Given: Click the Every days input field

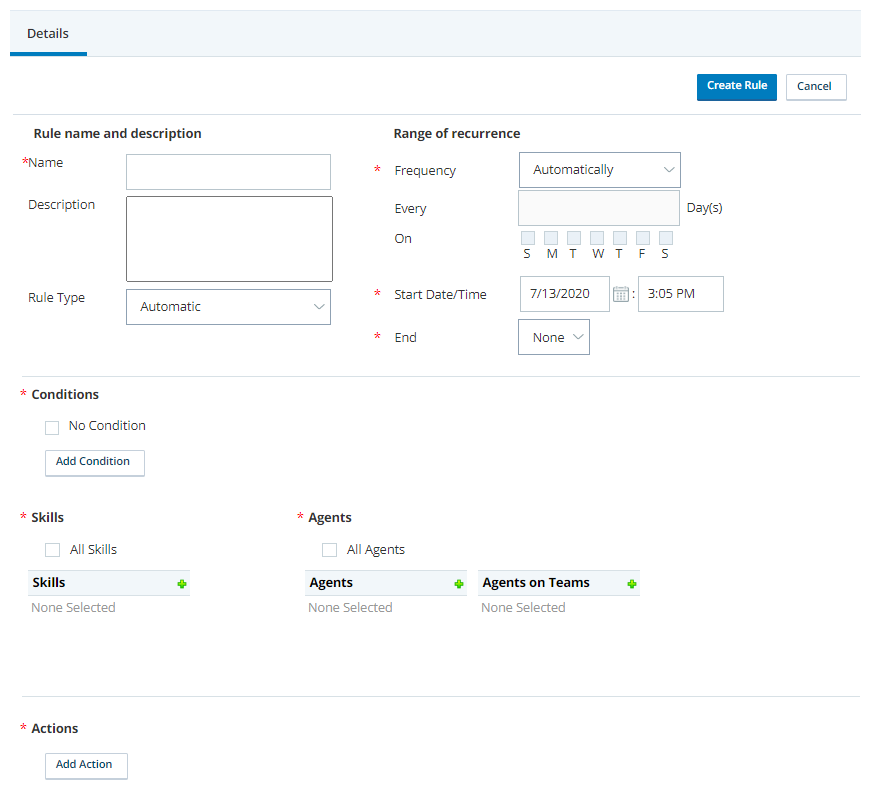Looking at the screenshot, I should click(x=599, y=208).
